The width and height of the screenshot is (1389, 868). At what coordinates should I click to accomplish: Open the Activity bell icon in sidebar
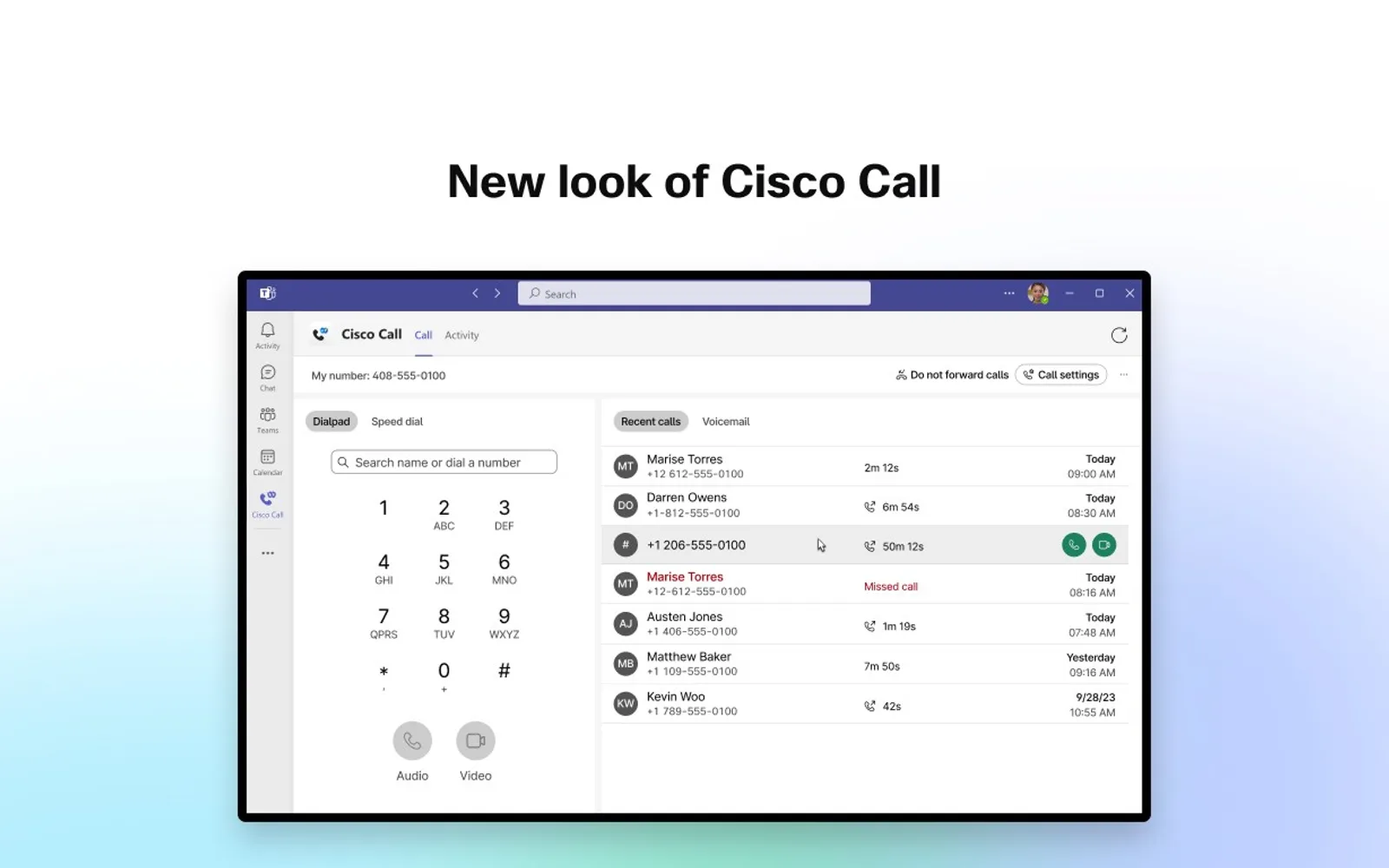pos(267,335)
